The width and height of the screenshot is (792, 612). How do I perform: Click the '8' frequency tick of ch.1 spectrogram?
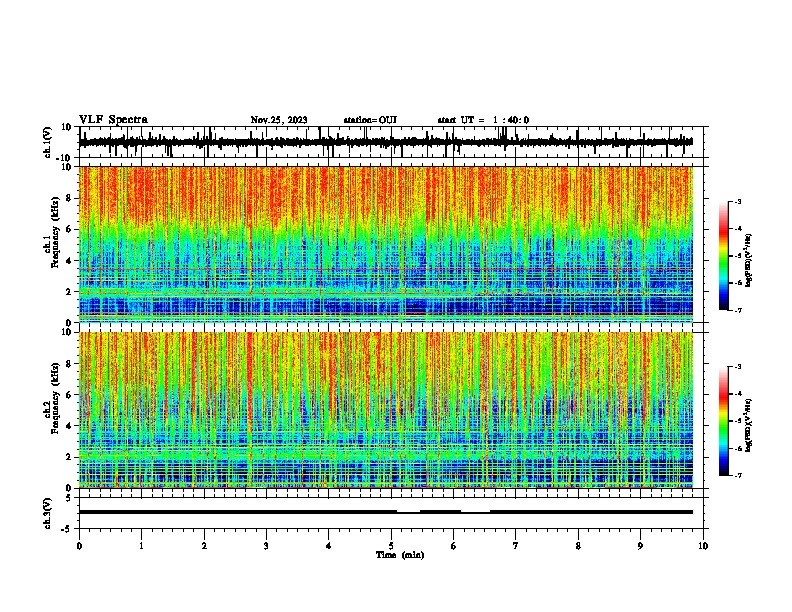pos(69,198)
